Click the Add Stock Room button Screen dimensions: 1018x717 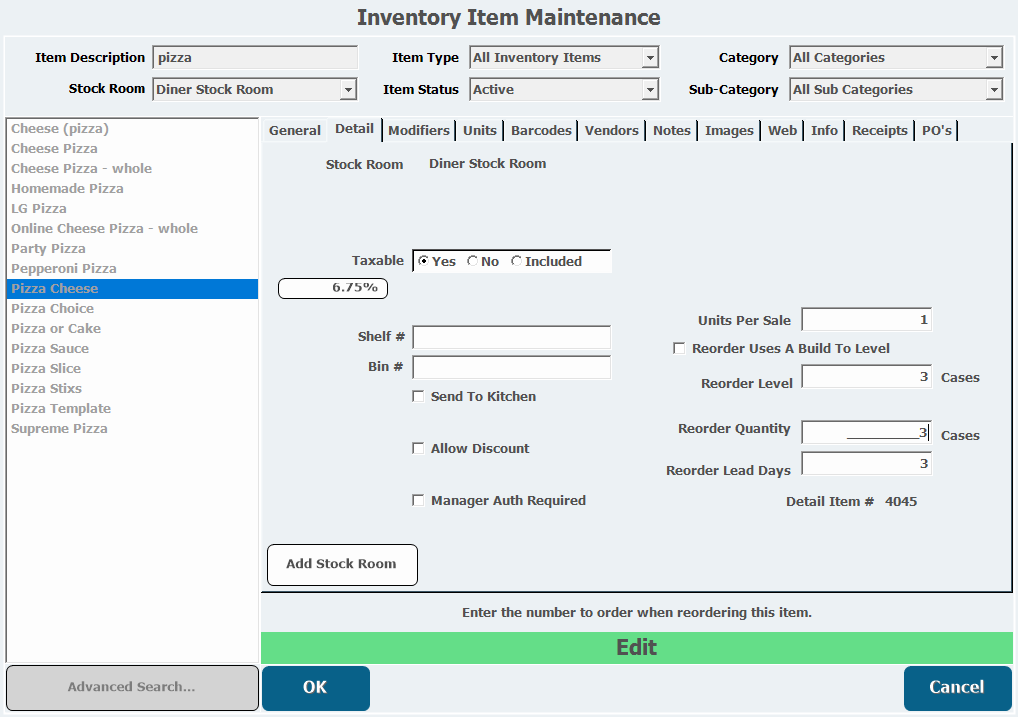342,564
